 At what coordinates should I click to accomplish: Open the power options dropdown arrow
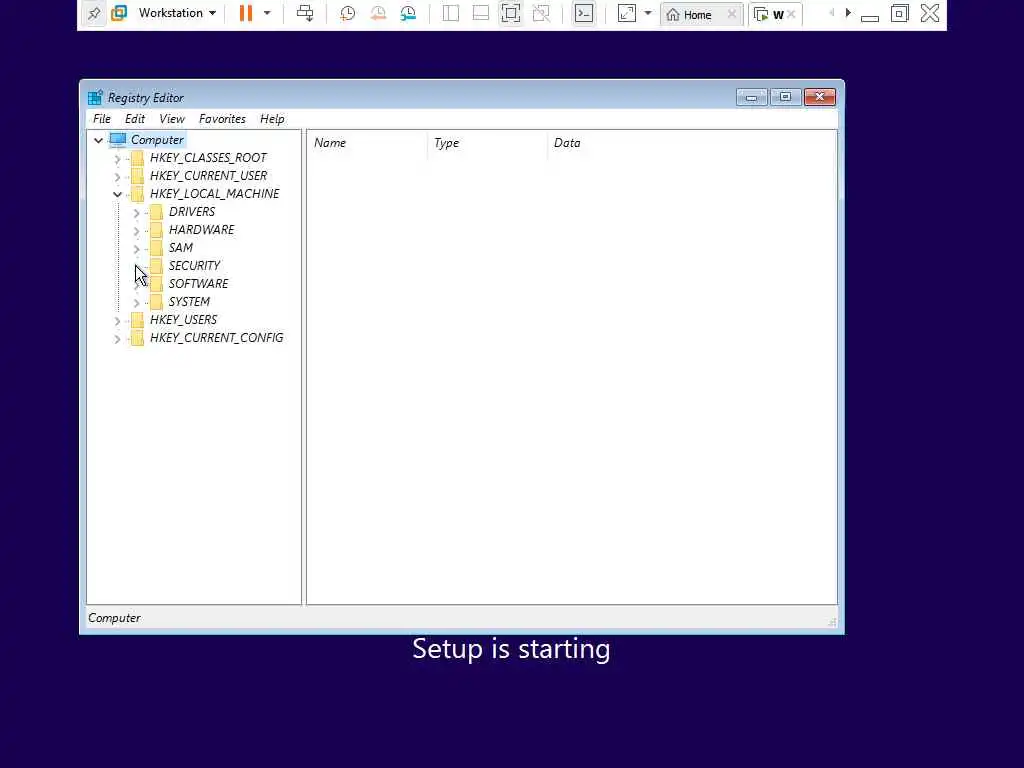(266, 13)
